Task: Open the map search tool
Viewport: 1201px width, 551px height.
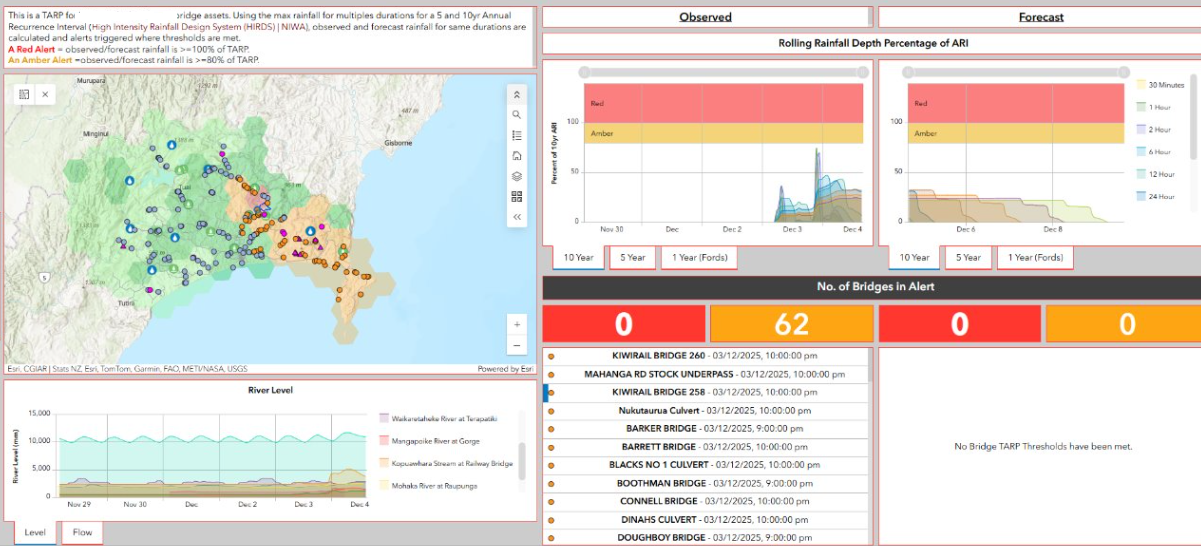Action: 517,115
